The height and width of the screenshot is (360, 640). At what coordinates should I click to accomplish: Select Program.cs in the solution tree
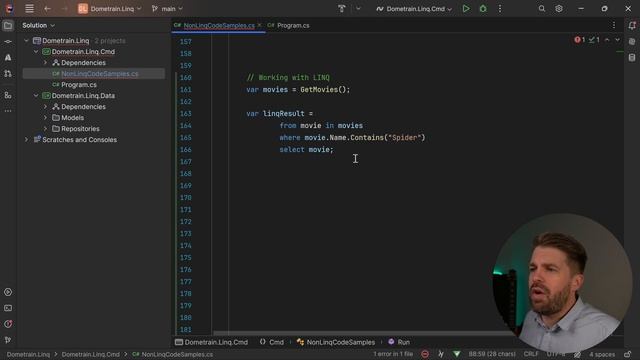[79, 84]
